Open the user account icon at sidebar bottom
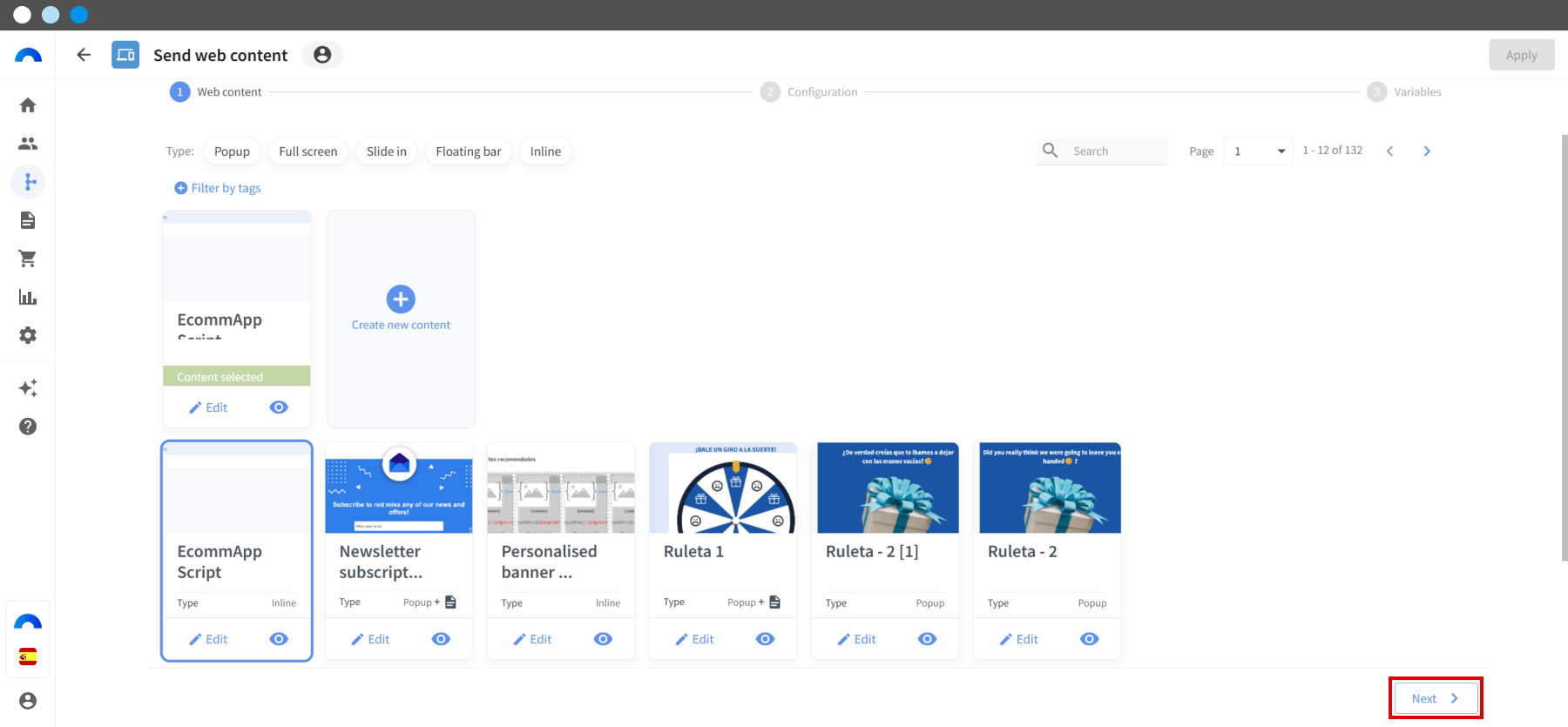Image resolution: width=1568 pixels, height=727 pixels. coord(28,701)
